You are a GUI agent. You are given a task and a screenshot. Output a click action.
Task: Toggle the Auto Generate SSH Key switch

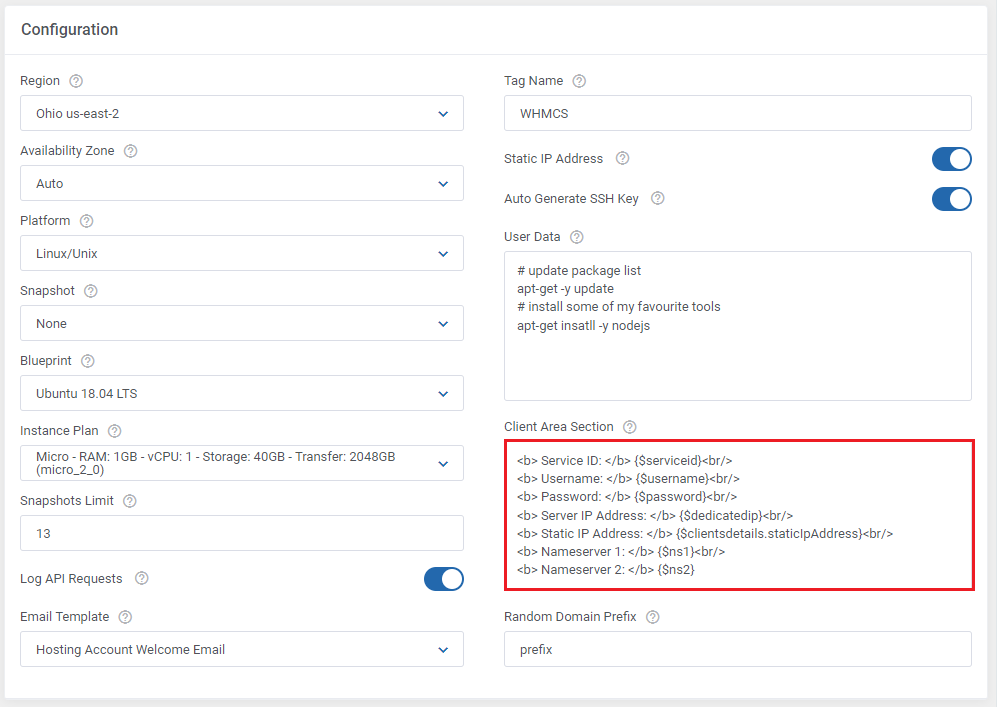(952, 199)
